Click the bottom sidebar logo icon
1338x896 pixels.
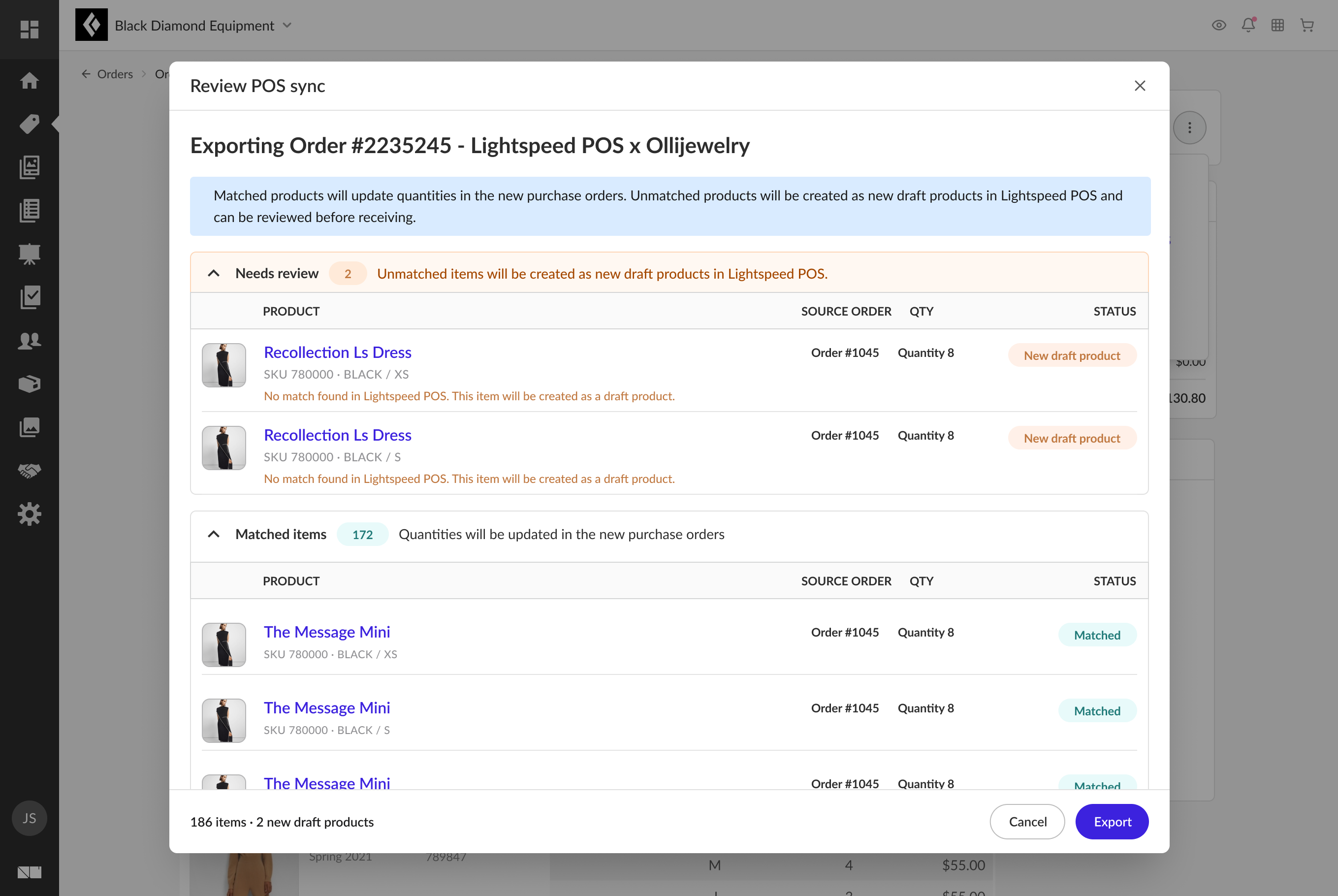click(29, 872)
